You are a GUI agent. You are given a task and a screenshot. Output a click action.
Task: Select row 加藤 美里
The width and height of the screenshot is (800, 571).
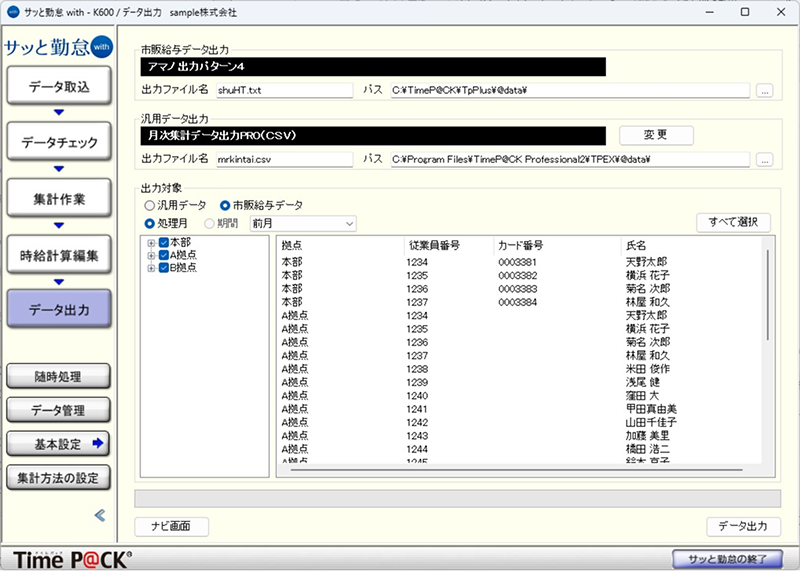point(520,436)
